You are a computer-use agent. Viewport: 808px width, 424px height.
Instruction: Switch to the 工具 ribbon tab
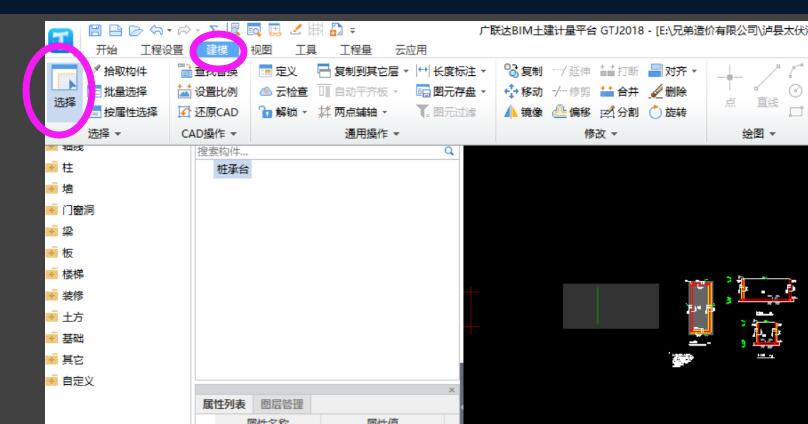(x=306, y=50)
